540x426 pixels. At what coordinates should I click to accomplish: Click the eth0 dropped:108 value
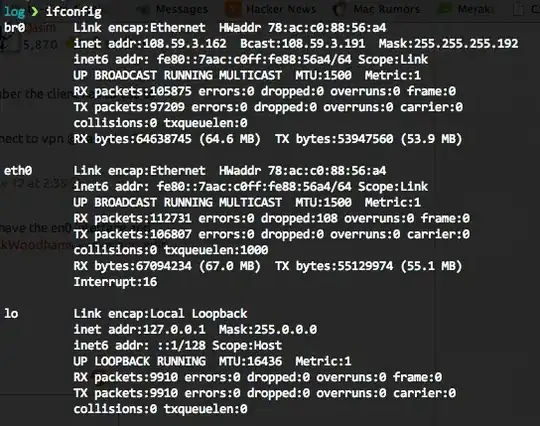point(299,218)
